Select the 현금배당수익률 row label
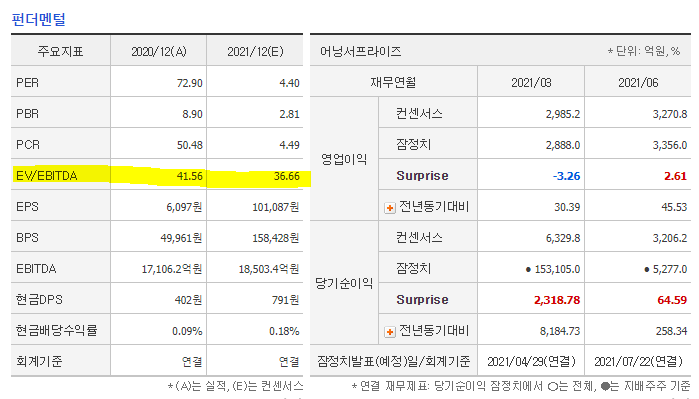The image size is (699, 399). pos(57,330)
